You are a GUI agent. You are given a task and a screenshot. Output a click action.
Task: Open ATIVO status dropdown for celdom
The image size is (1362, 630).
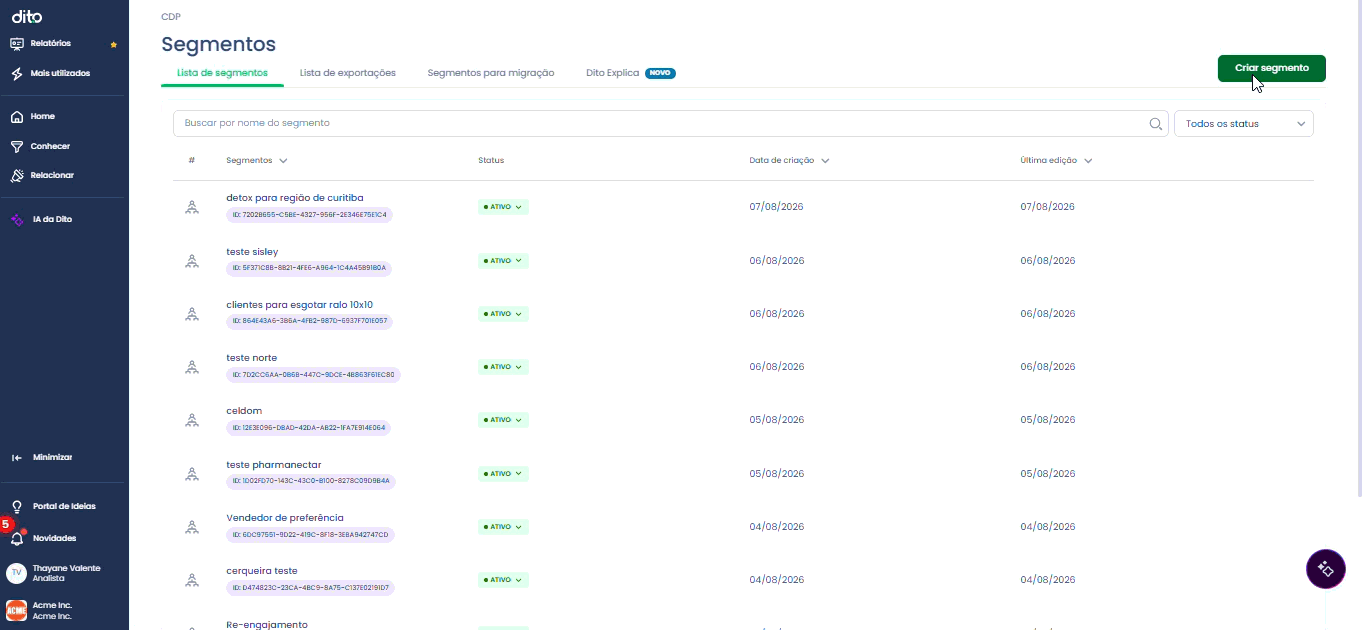(503, 420)
